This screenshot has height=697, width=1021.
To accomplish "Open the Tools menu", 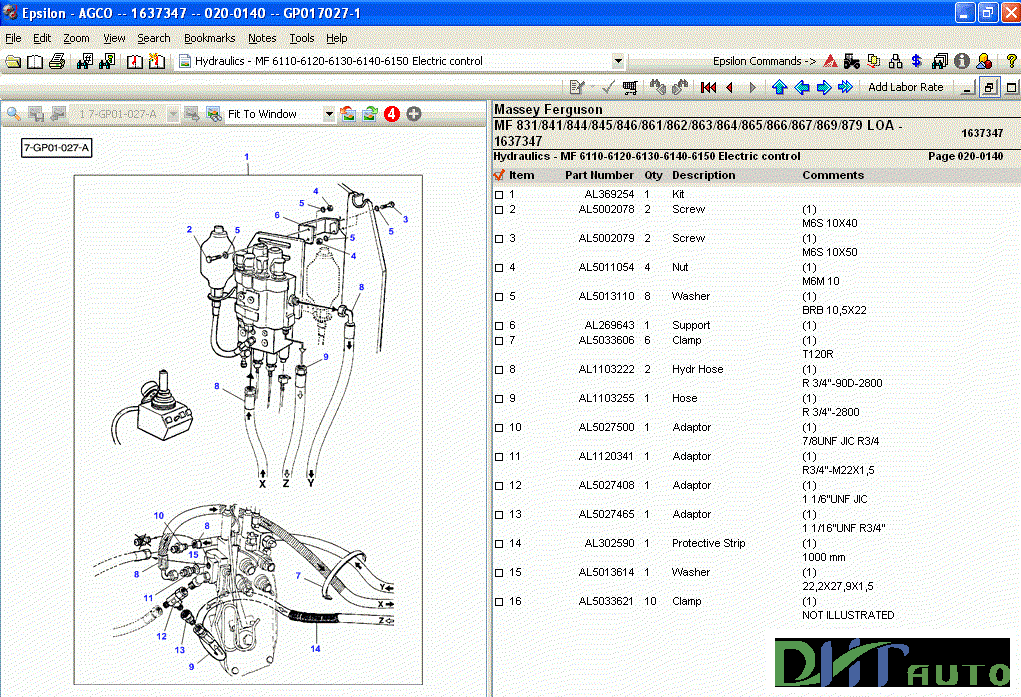I will [x=302, y=38].
